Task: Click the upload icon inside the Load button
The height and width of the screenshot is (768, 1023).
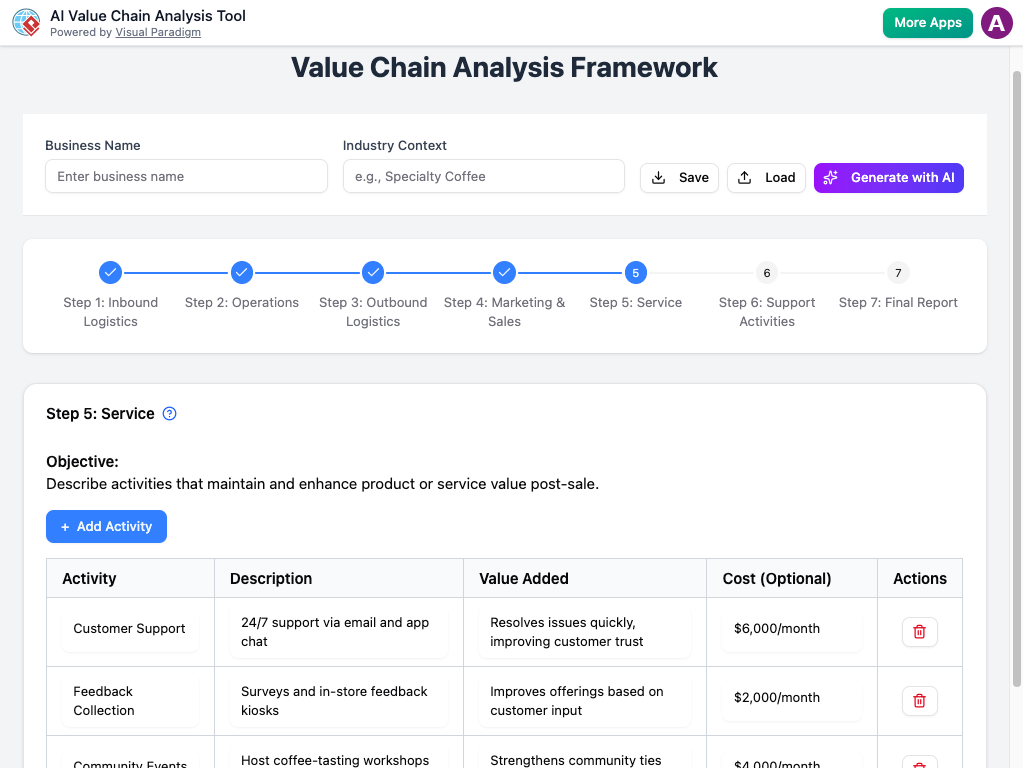Action: [x=746, y=177]
